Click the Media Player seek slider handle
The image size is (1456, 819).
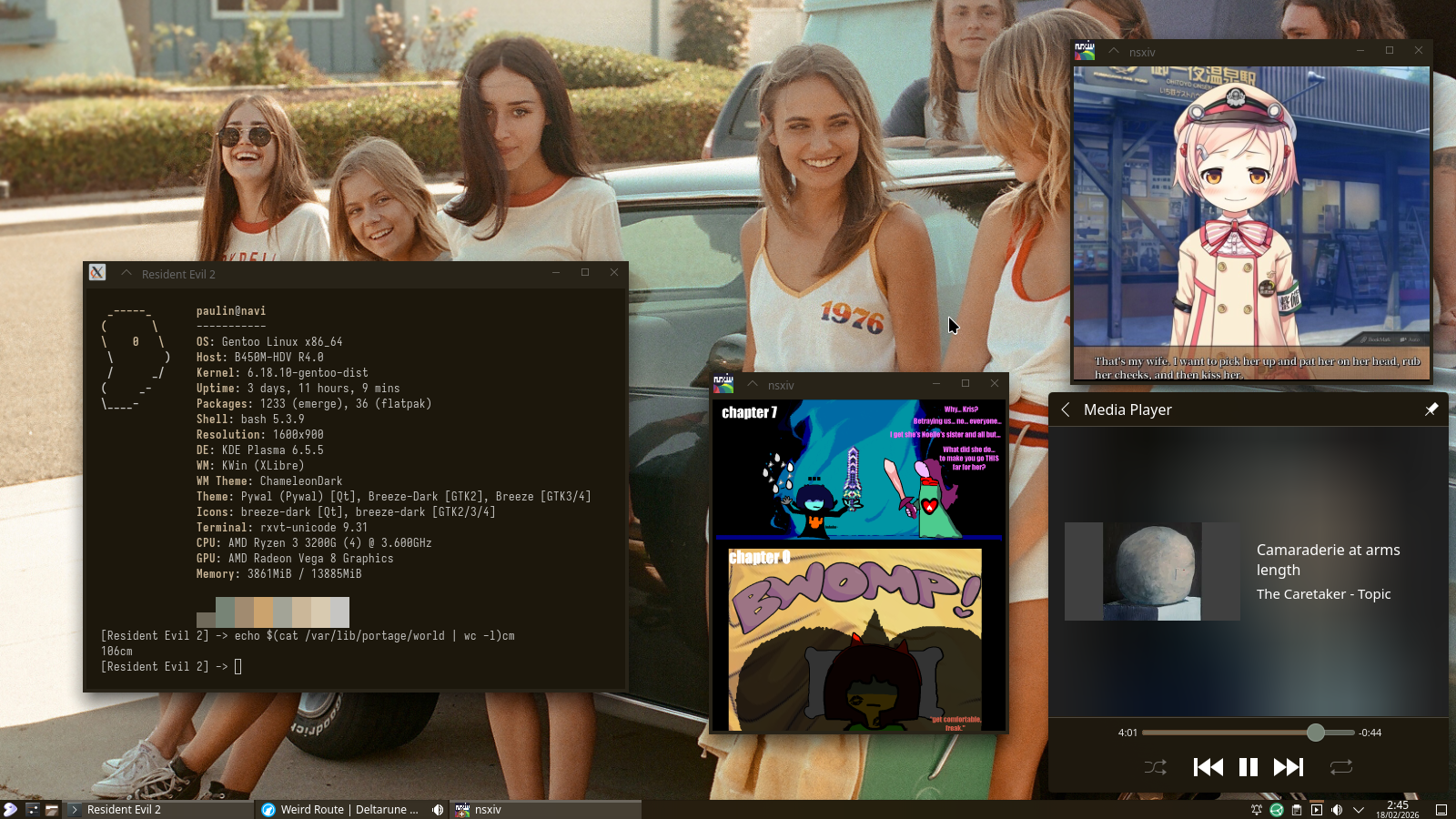tap(1316, 733)
